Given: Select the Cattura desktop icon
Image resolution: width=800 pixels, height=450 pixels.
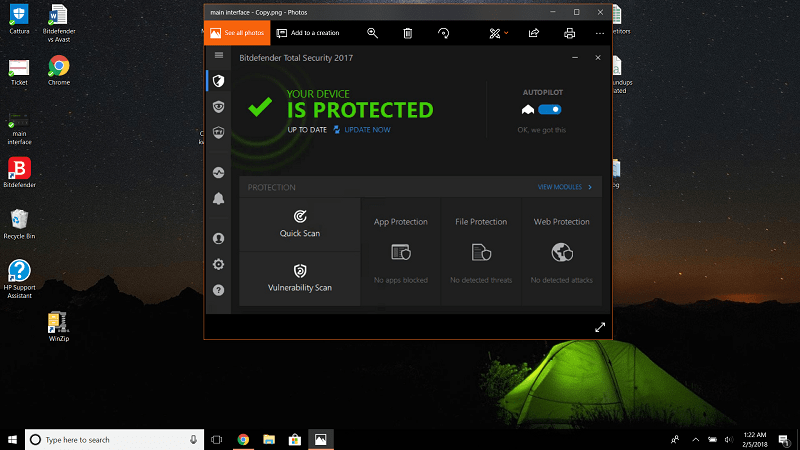Looking at the screenshot, I should pos(19,19).
